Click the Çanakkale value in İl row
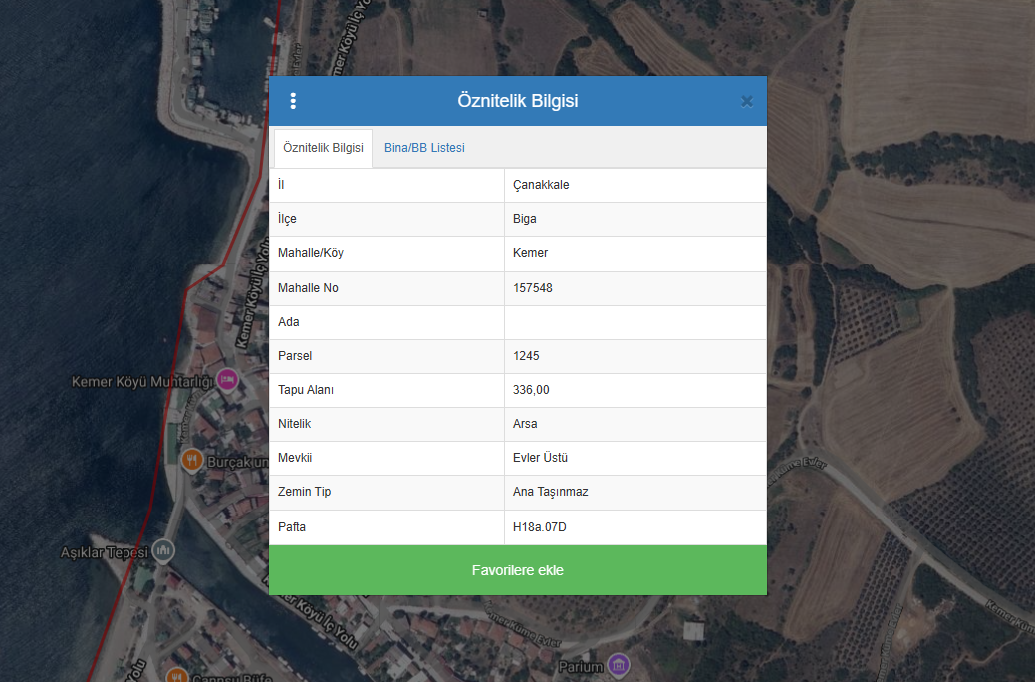The image size is (1035, 682). 541,185
